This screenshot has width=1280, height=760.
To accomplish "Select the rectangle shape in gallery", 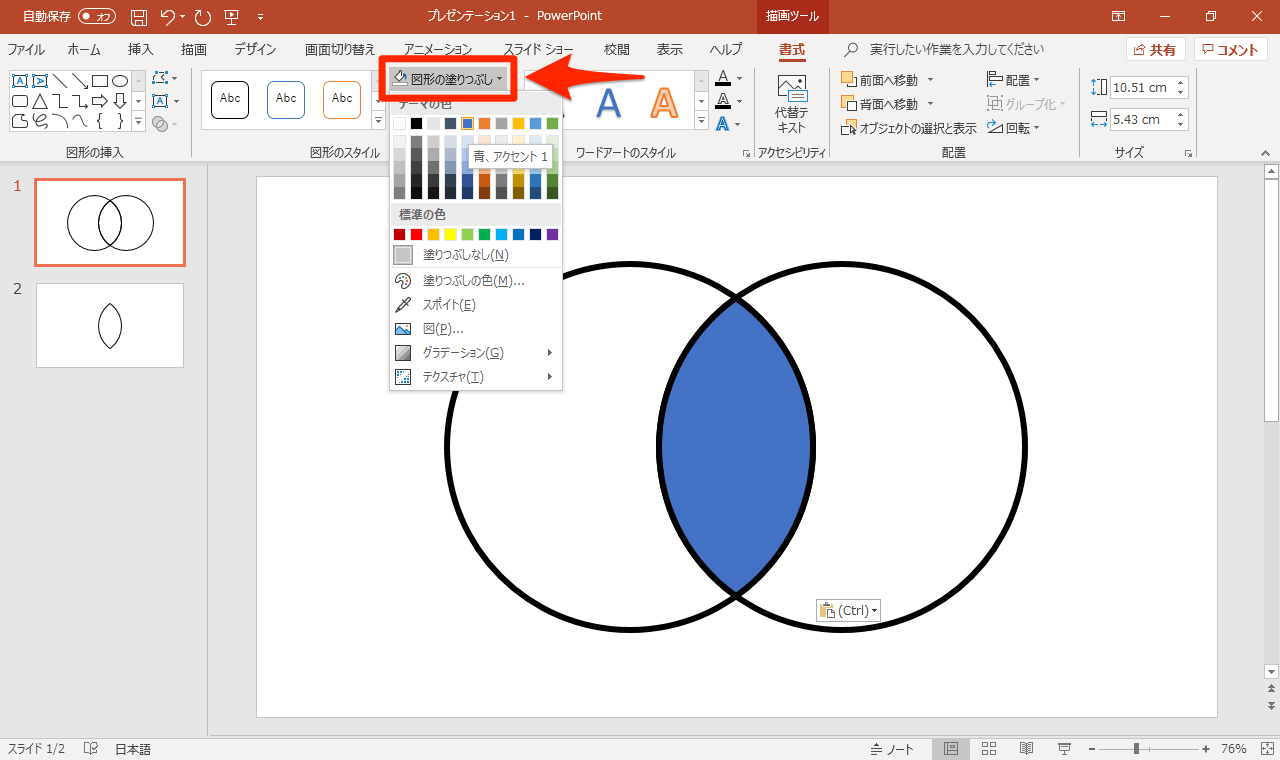I will pyautogui.click(x=100, y=81).
